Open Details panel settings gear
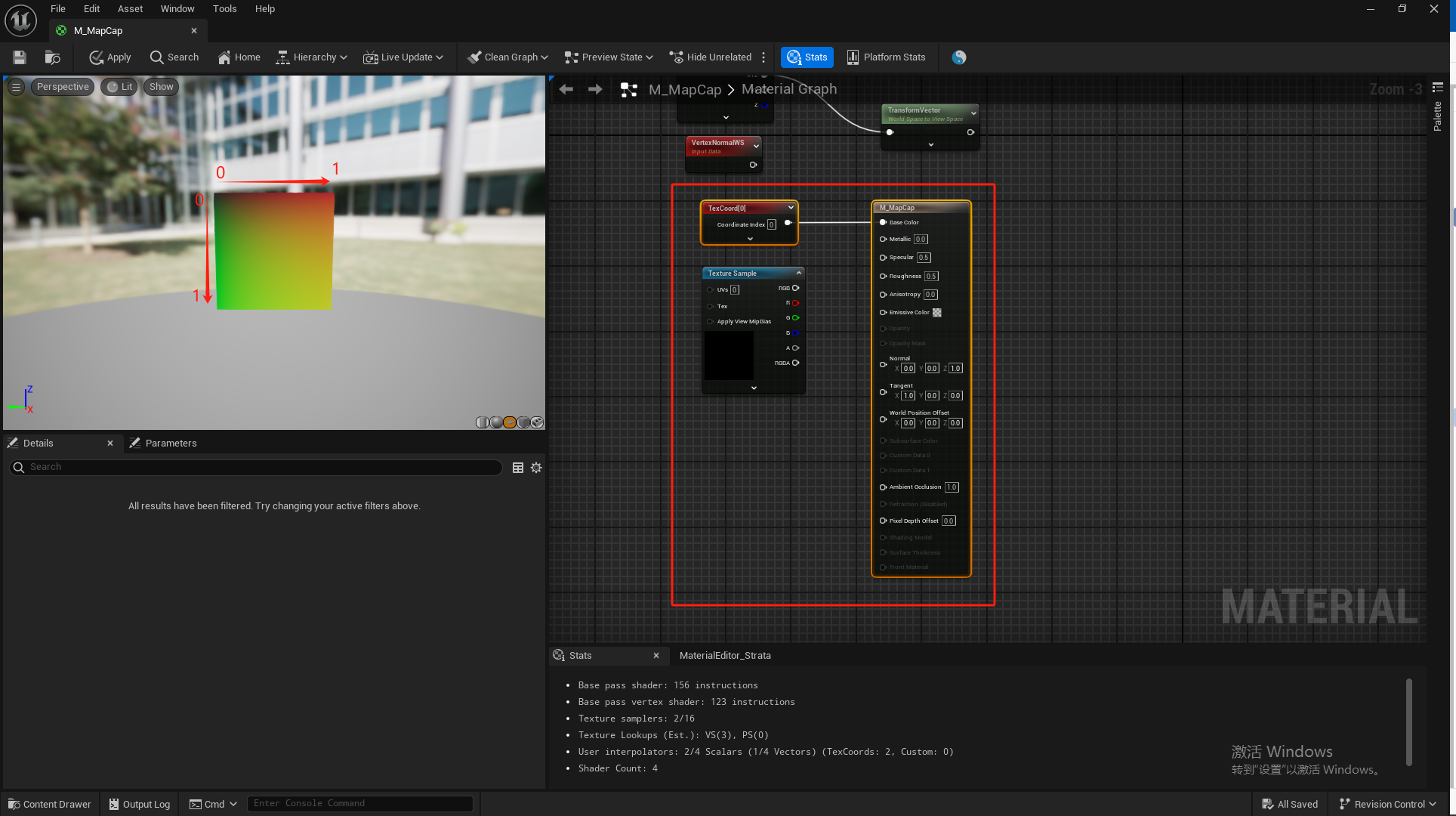The height and width of the screenshot is (816, 1456). point(536,468)
